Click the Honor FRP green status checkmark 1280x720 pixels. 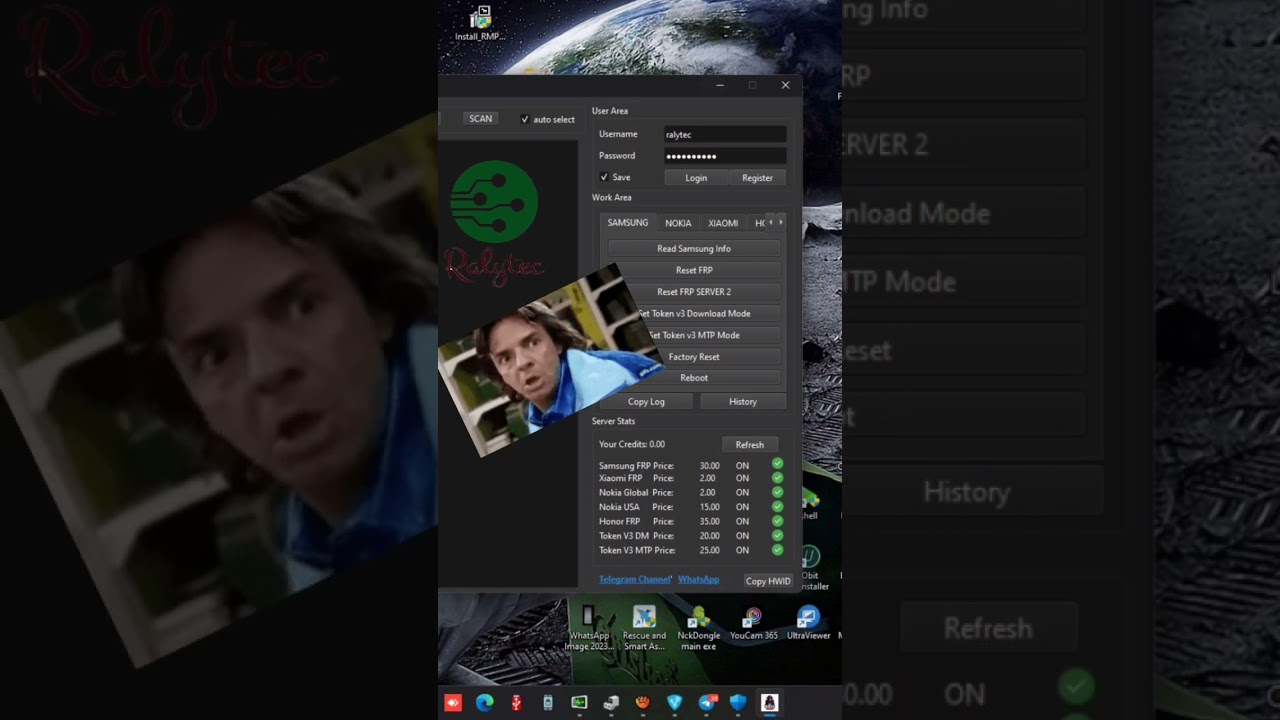click(x=777, y=521)
